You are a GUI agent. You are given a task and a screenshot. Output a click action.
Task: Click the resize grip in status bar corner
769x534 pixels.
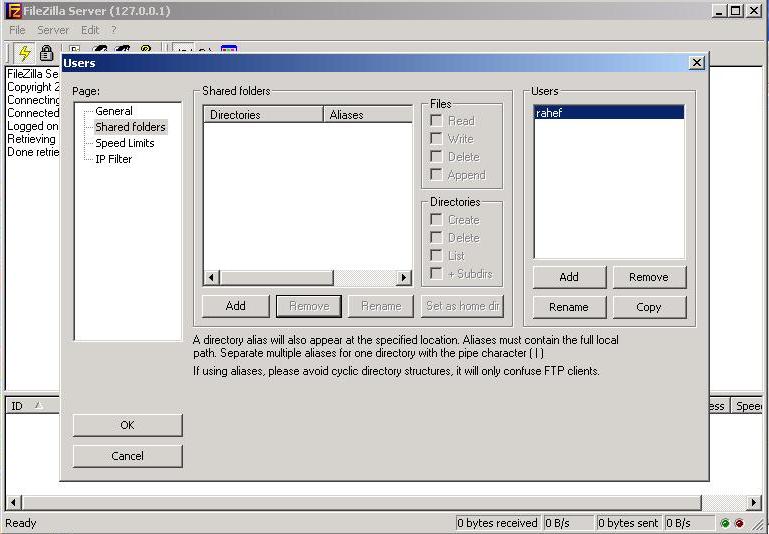click(758, 524)
